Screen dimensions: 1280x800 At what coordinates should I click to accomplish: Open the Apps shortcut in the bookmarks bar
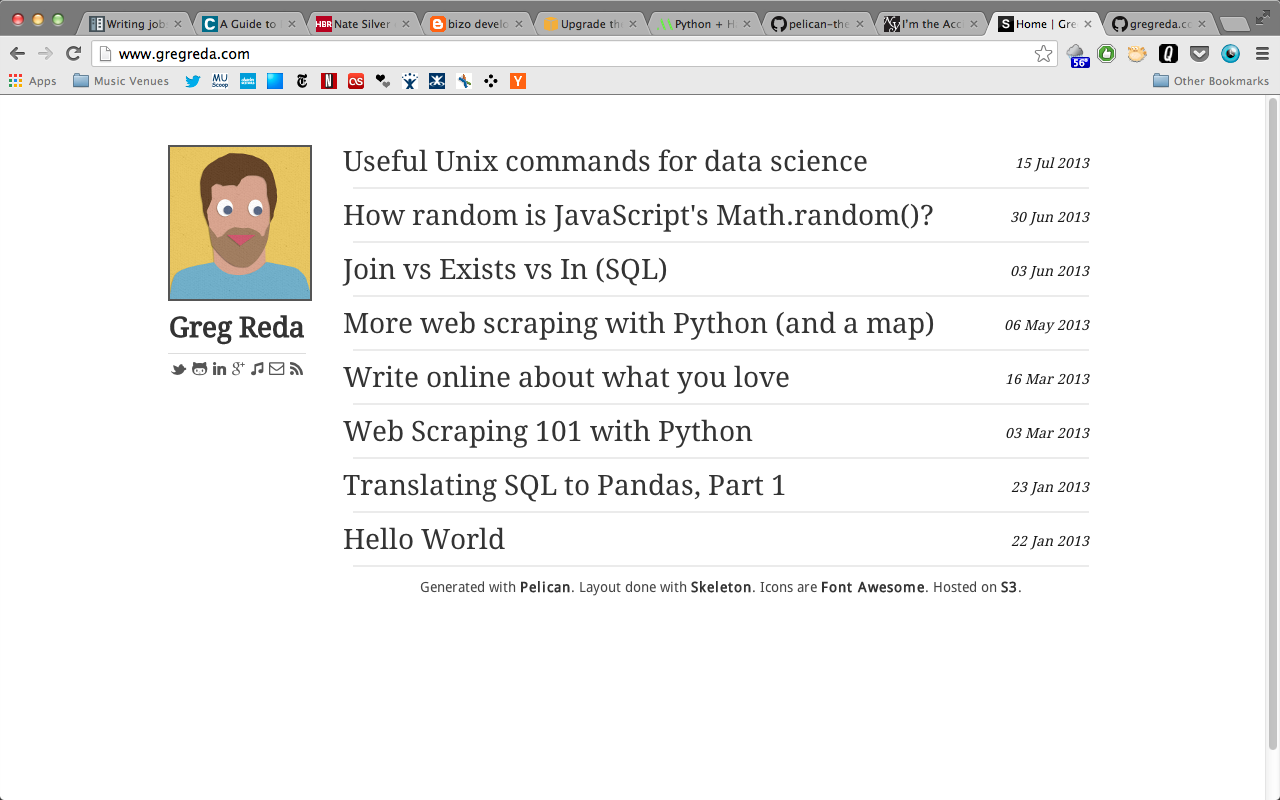click(33, 81)
